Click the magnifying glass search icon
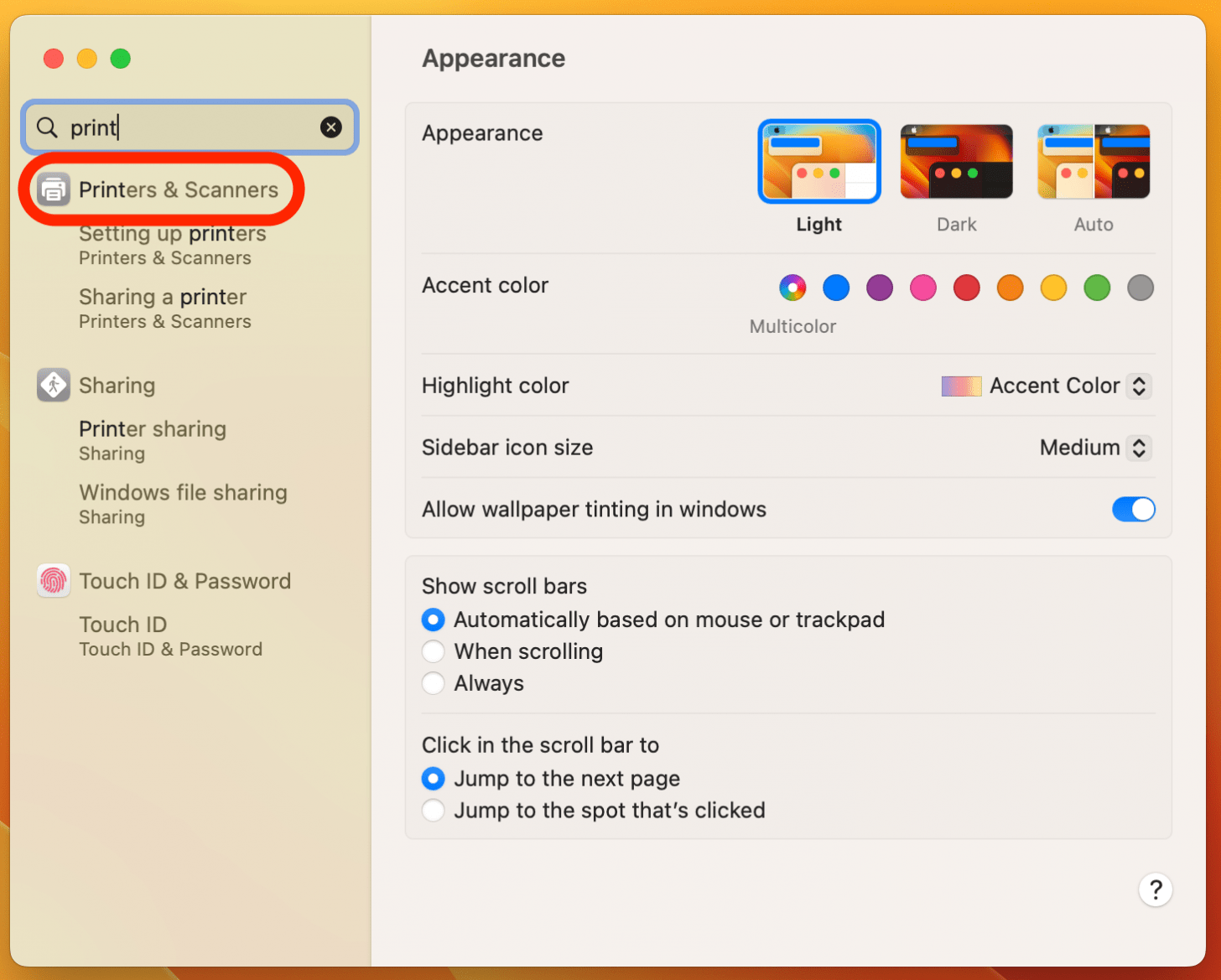 point(48,127)
